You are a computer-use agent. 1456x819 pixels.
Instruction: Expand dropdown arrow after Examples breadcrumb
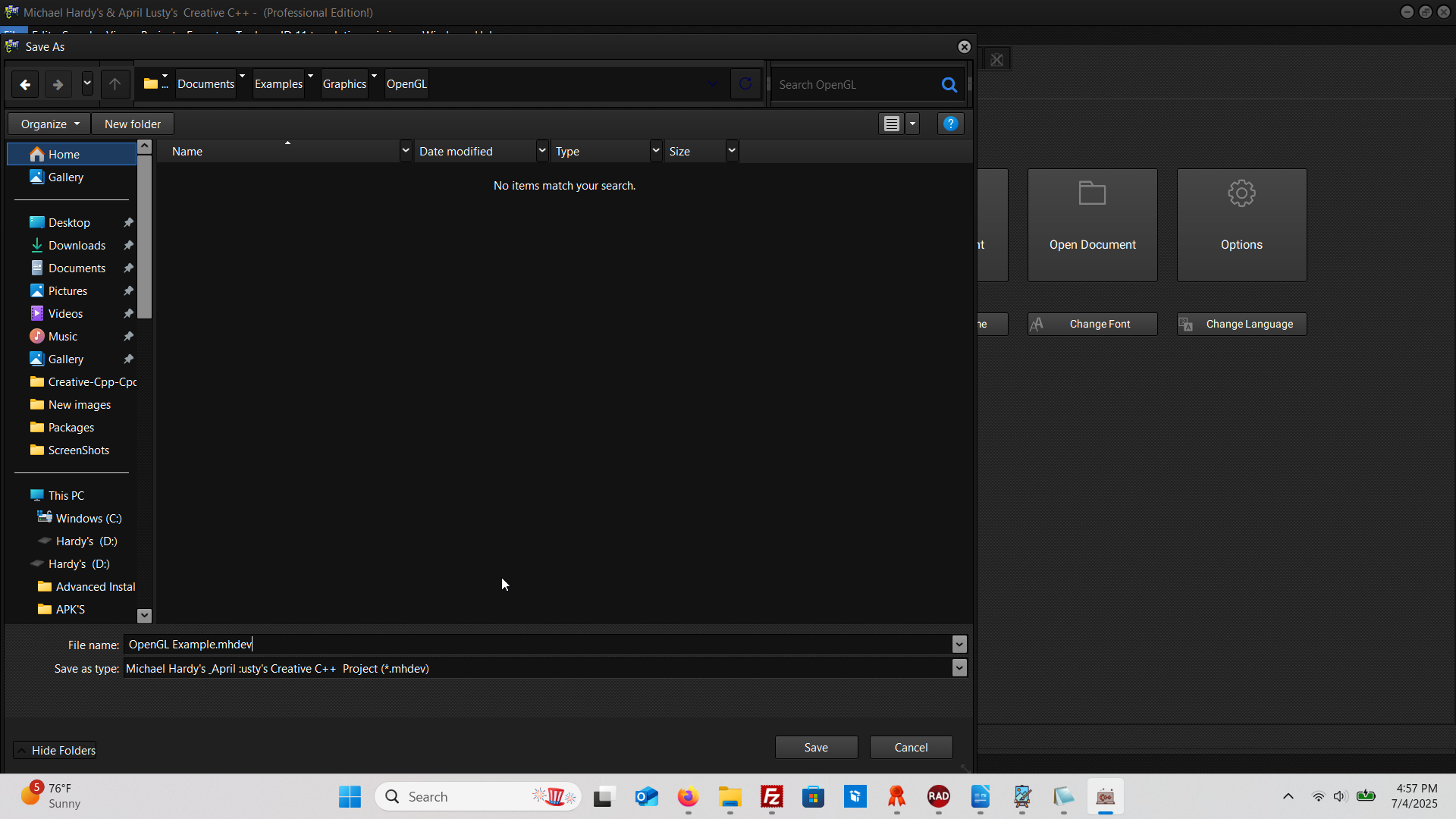point(311,76)
